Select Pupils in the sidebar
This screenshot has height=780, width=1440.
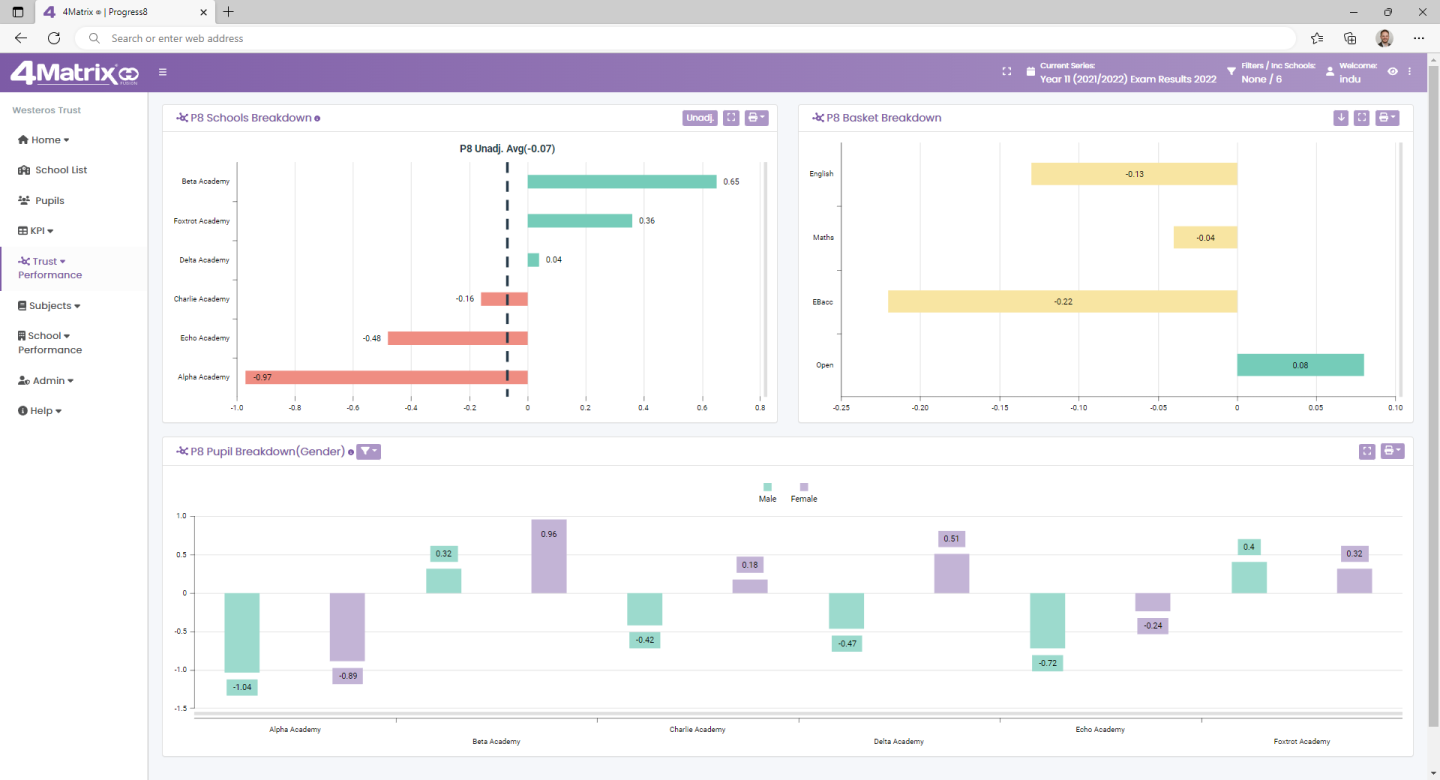[49, 200]
